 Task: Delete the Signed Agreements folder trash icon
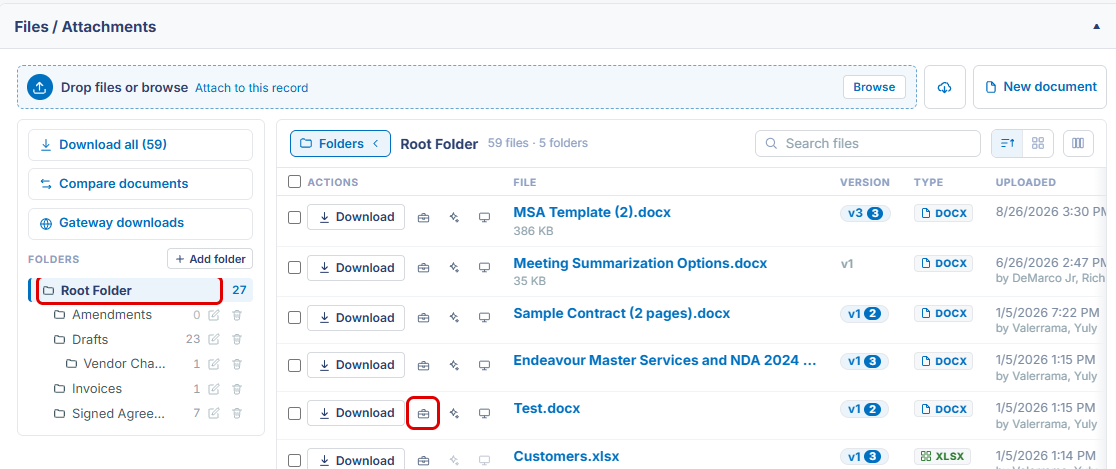[x=237, y=413]
